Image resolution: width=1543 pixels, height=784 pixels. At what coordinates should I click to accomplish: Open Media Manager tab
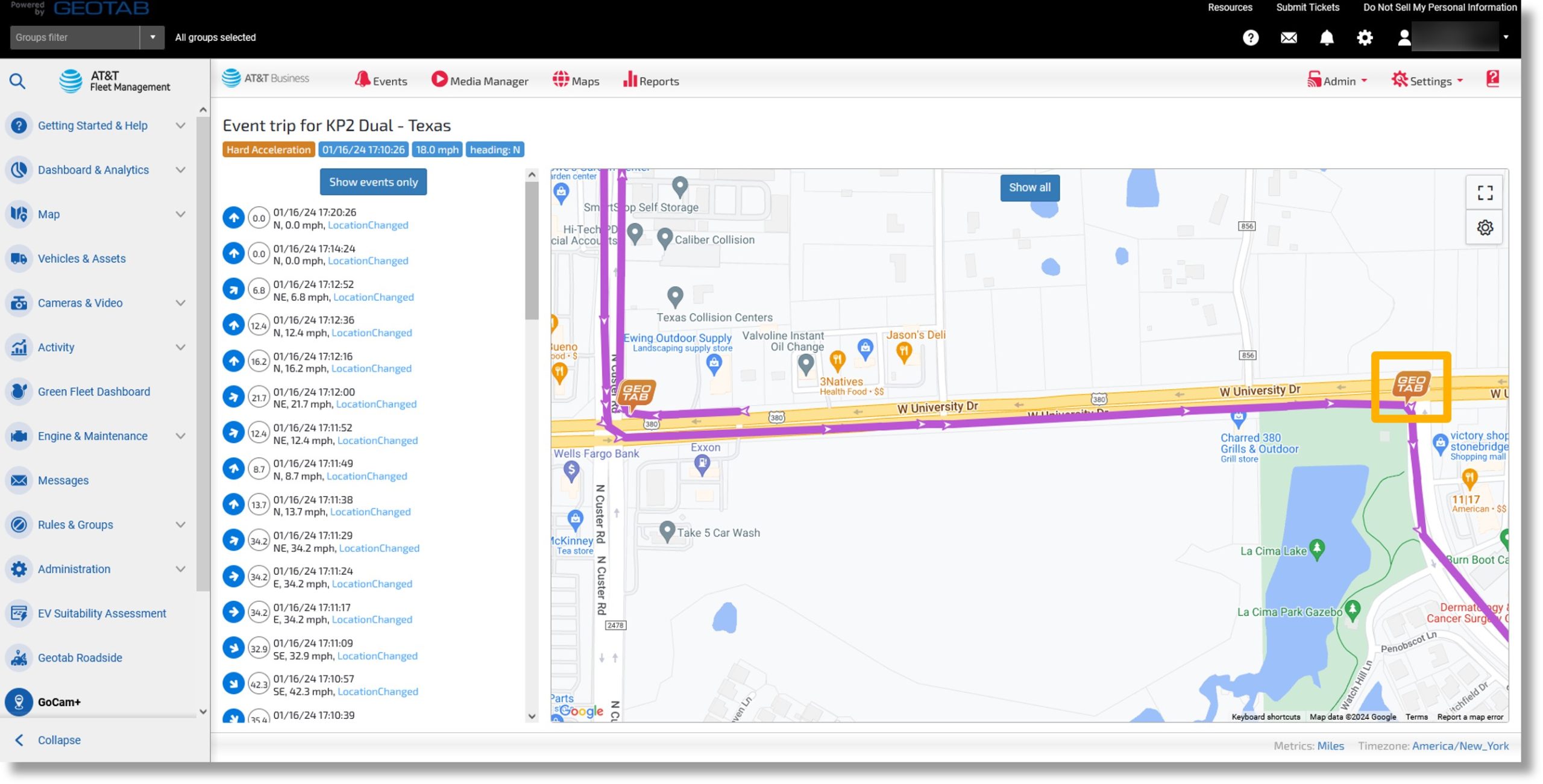[480, 81]
